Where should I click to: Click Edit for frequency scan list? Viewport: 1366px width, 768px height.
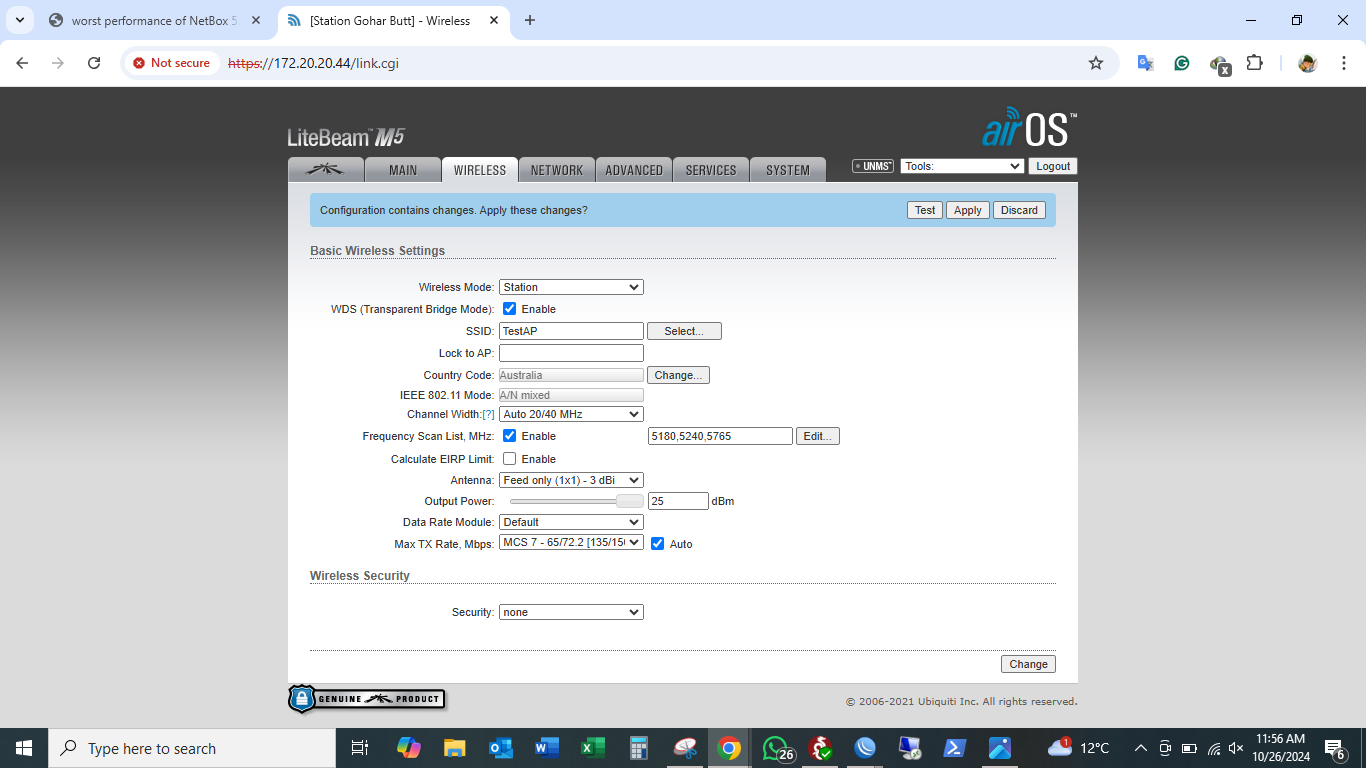pos(818,436)
